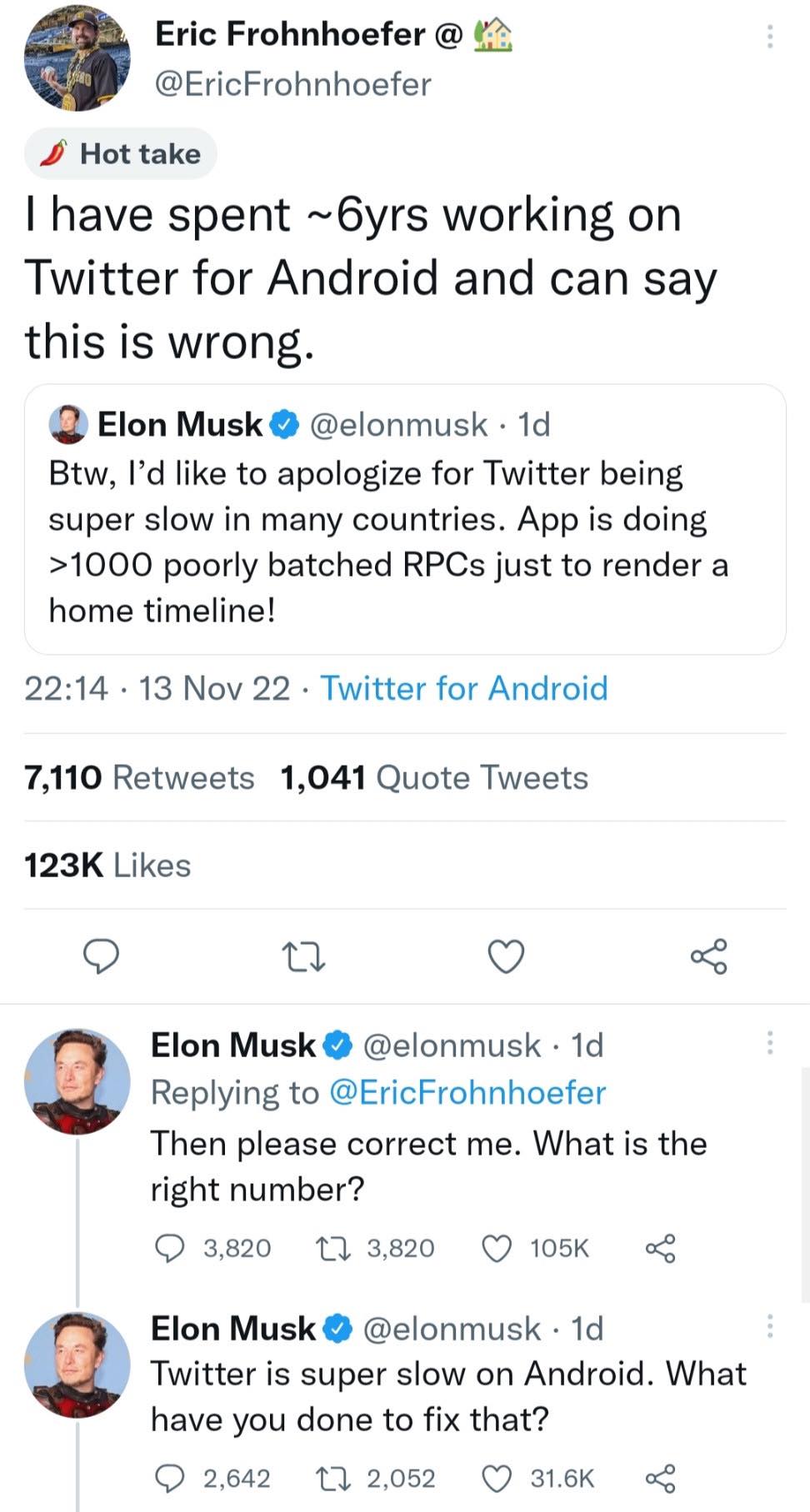Retweet the "Twitter is super slow on Android" reply
The image size is (810, 1512).
pos(333,1478)
